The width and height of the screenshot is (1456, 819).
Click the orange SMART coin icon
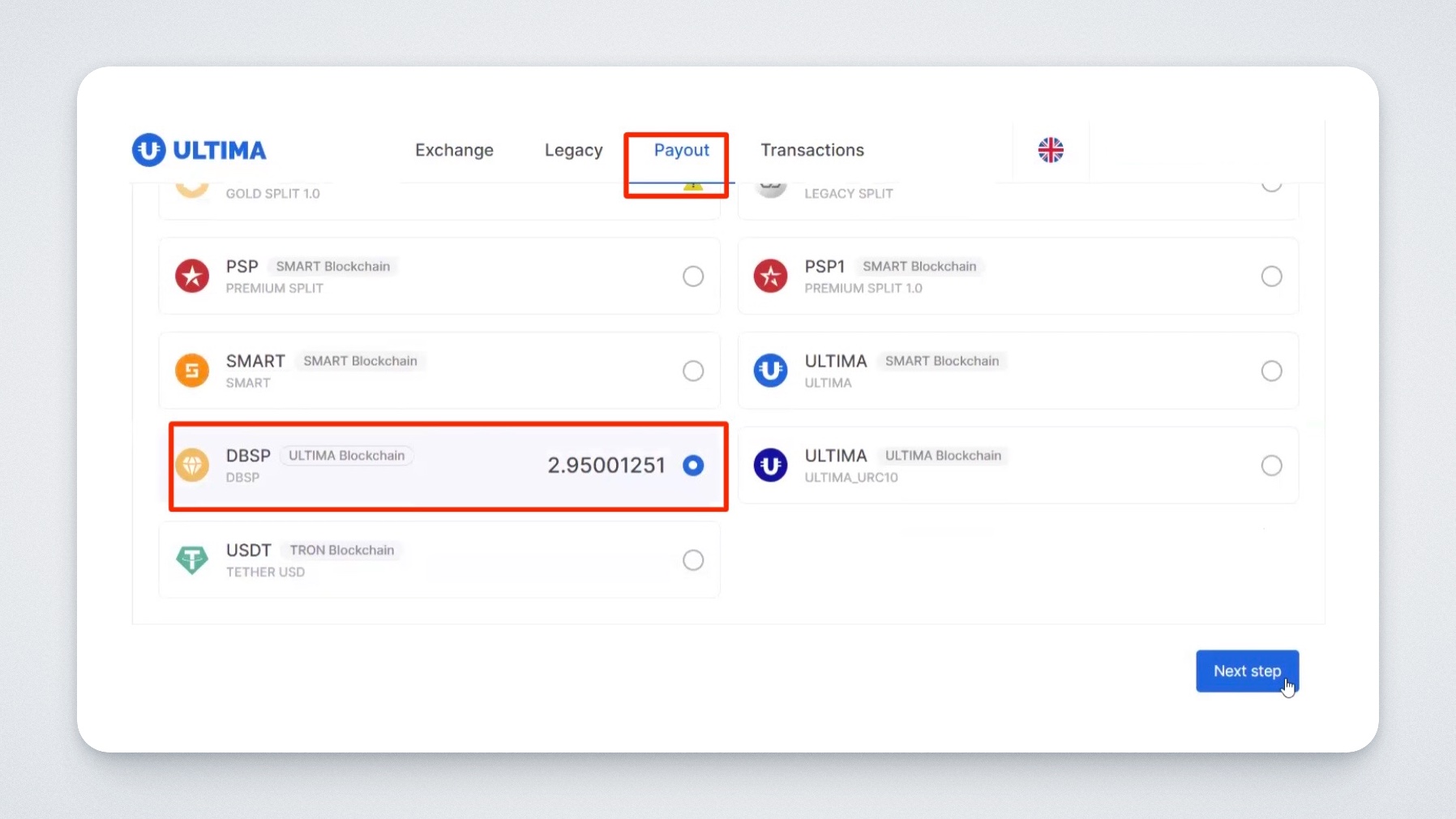192,371
